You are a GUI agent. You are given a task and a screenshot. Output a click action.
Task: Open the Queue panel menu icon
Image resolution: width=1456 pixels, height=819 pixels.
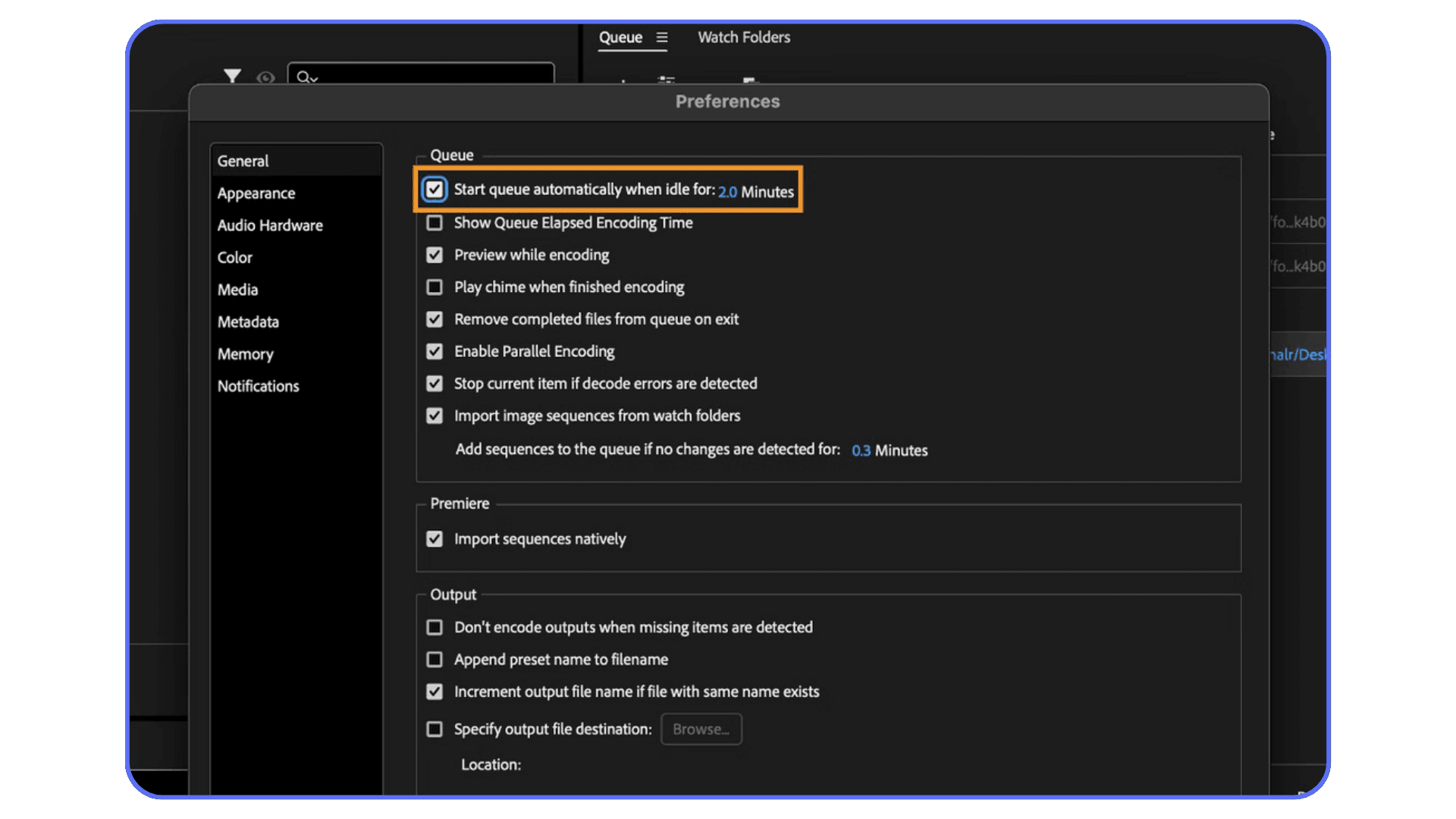(x=662, y=38)
